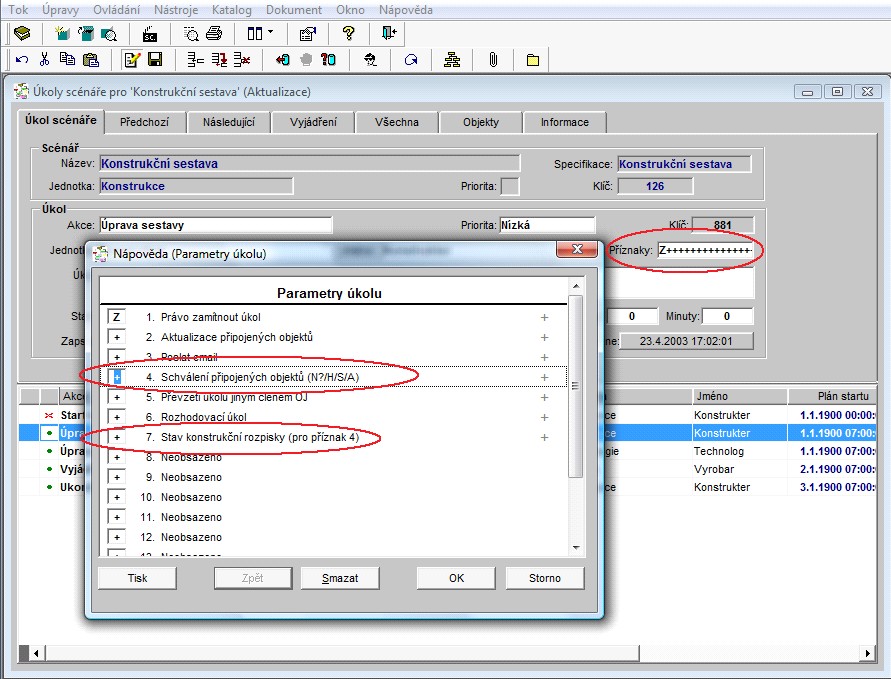Click the circular refresh arrow icon
891x679 pixels.
[x=411, y=60]
